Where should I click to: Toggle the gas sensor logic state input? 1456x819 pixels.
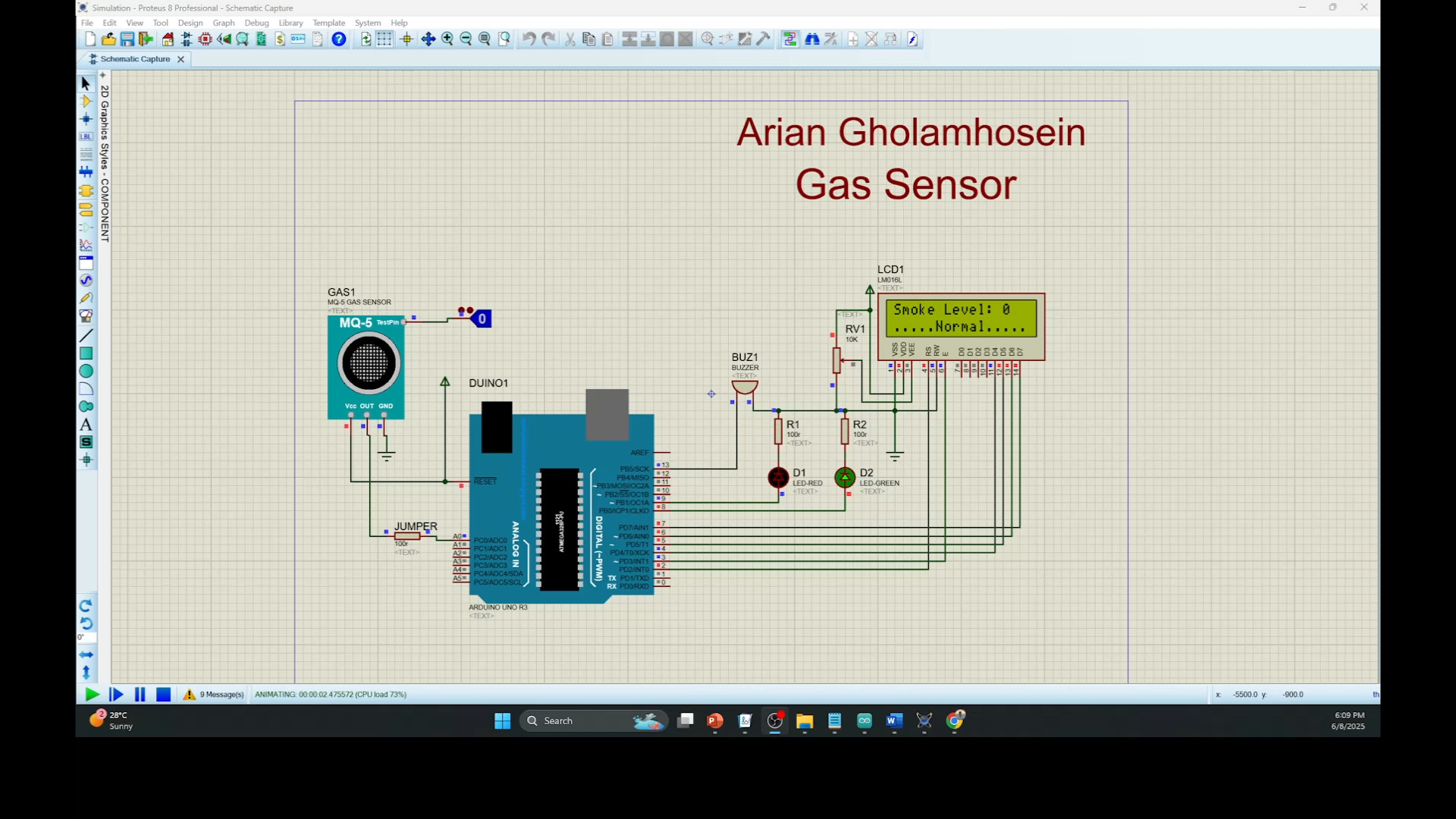click(482, 319)
